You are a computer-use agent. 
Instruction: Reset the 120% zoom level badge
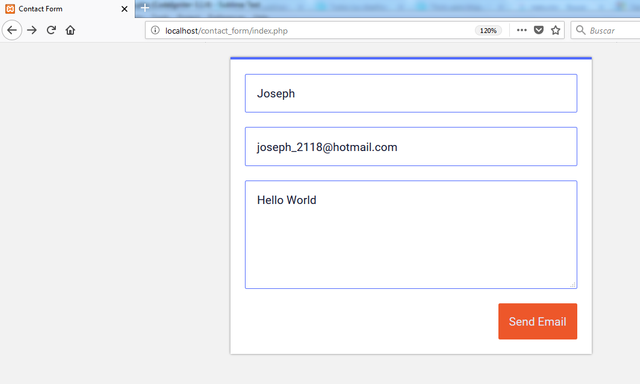pyautogui.click(x=488, y=31)
